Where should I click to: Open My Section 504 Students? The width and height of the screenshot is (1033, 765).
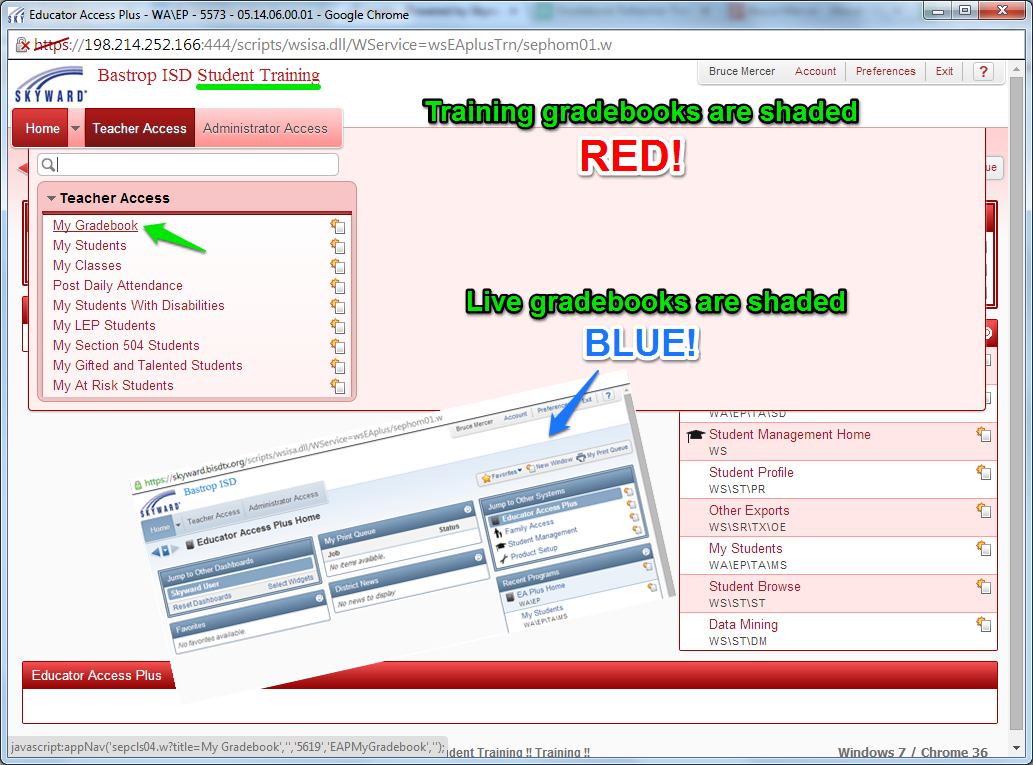point(126,345)
